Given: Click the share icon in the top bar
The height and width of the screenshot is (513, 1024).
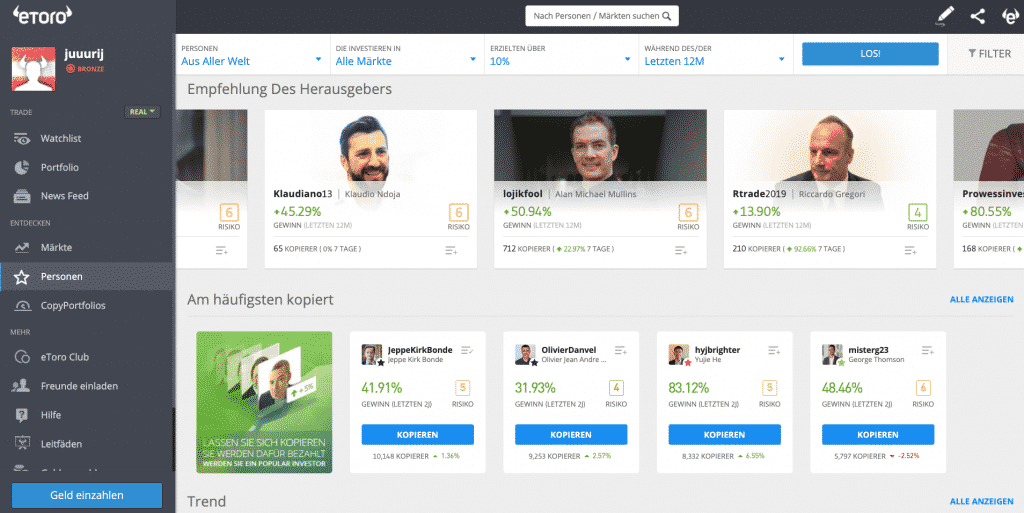Looking at the screenshot, I should pyautogui.click(x=978, y=16).
